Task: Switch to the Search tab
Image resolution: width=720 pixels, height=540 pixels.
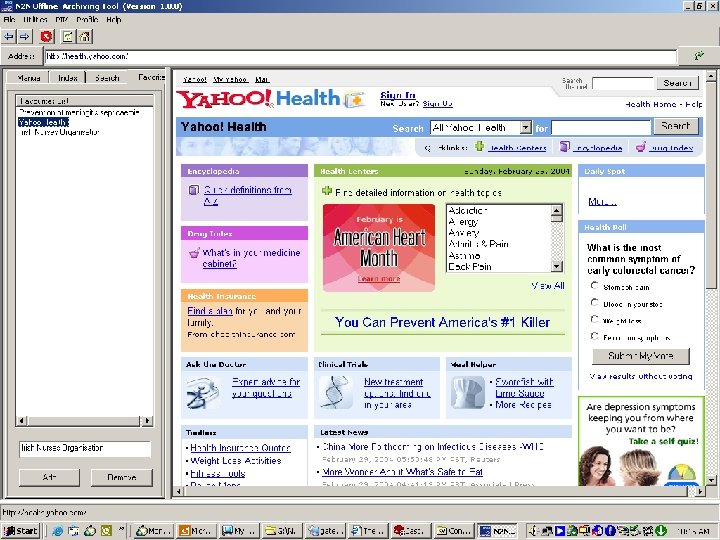Action: 107,78
